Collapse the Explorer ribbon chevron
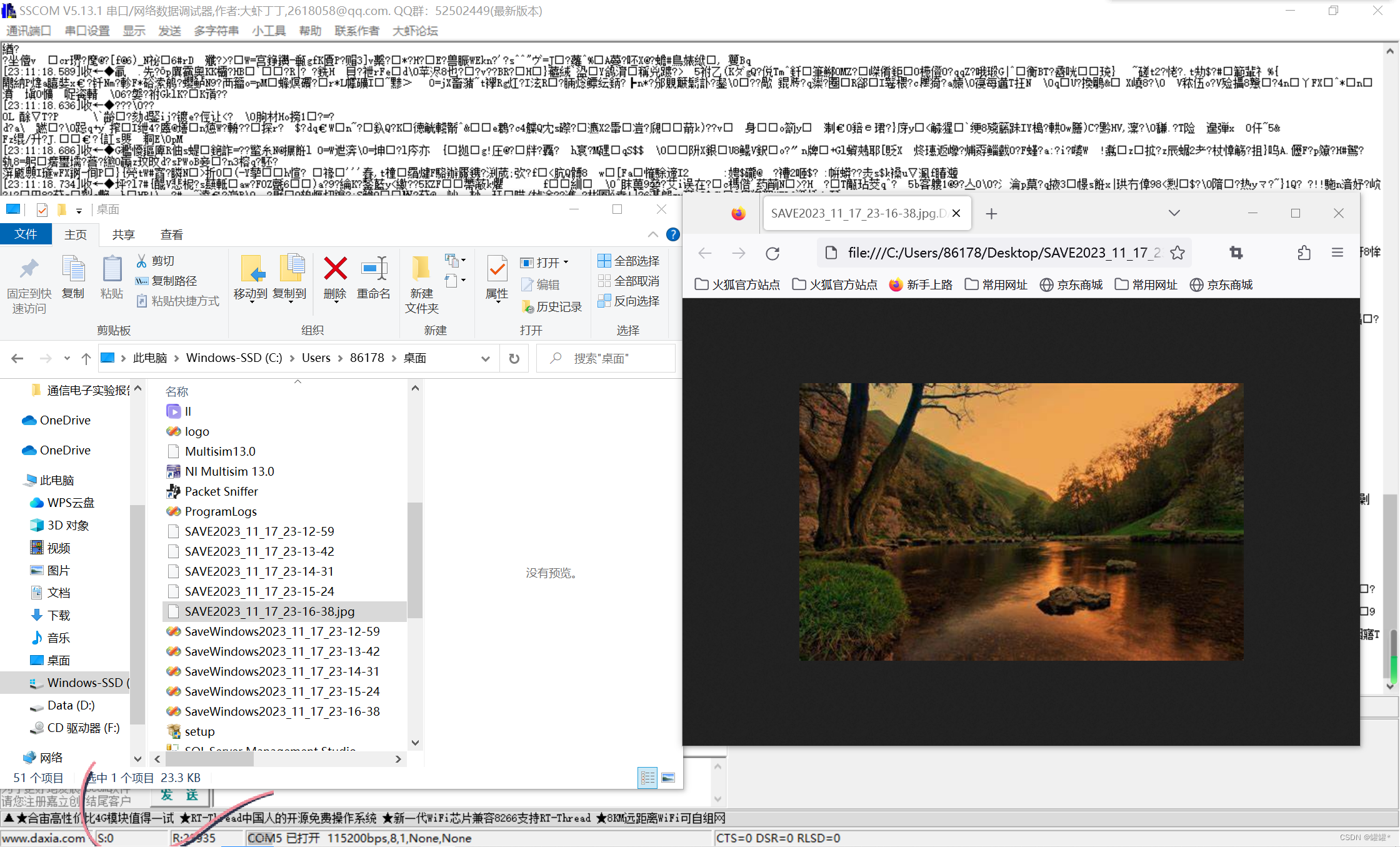The width and height of the screenshot is (1400, 847). 652,234
